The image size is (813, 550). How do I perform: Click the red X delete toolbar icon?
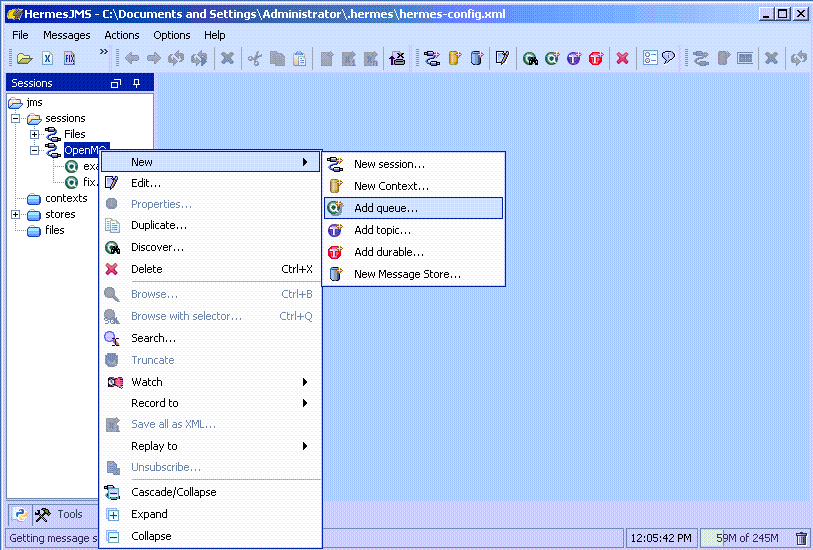(x=622, y=59)
